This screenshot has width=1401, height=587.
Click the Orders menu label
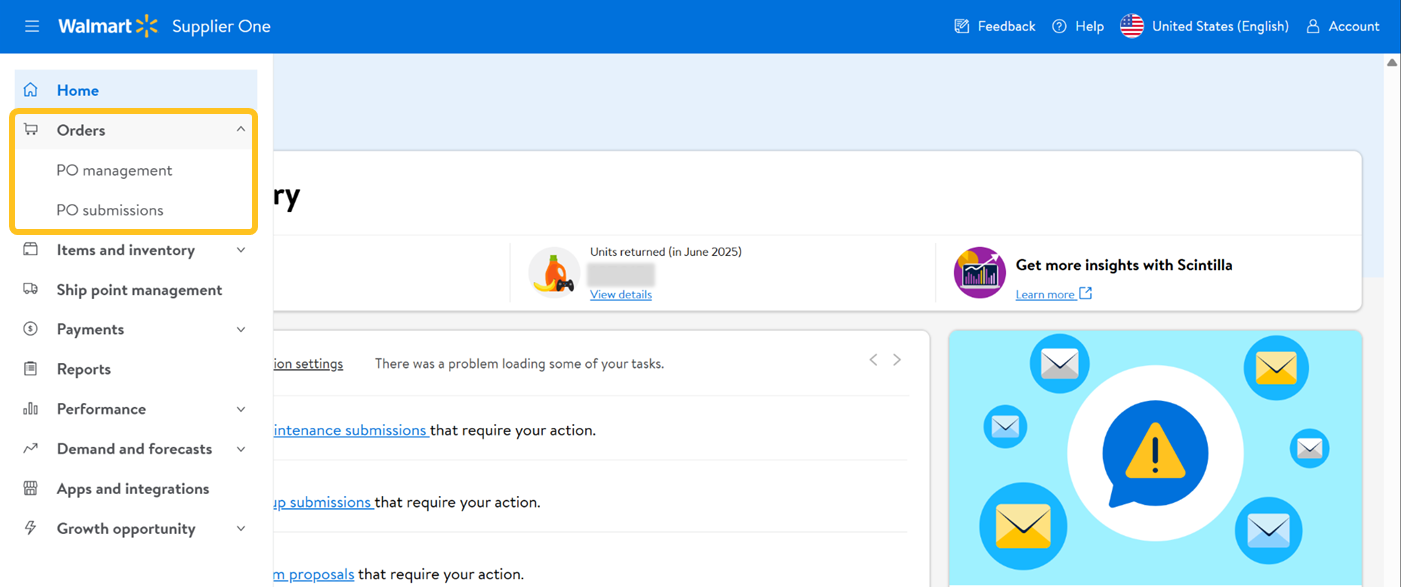pos(81,130)
